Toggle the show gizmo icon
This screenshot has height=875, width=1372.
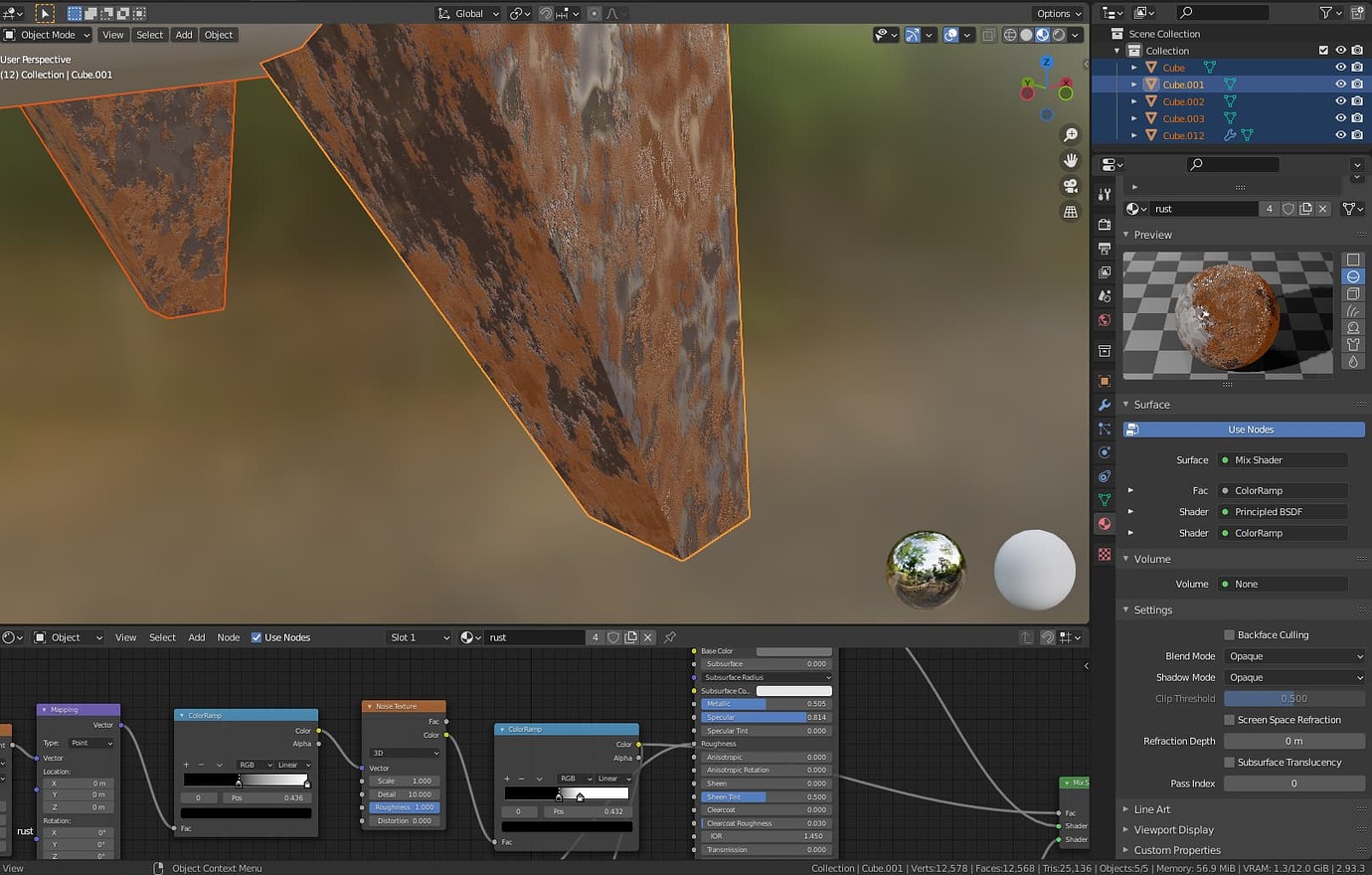[x=913, y=35]
